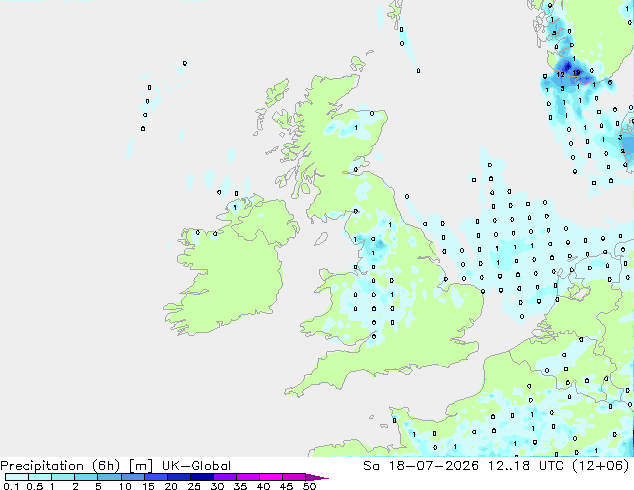
Task: Click the '40' legend scale label
Action: (263, 486)
